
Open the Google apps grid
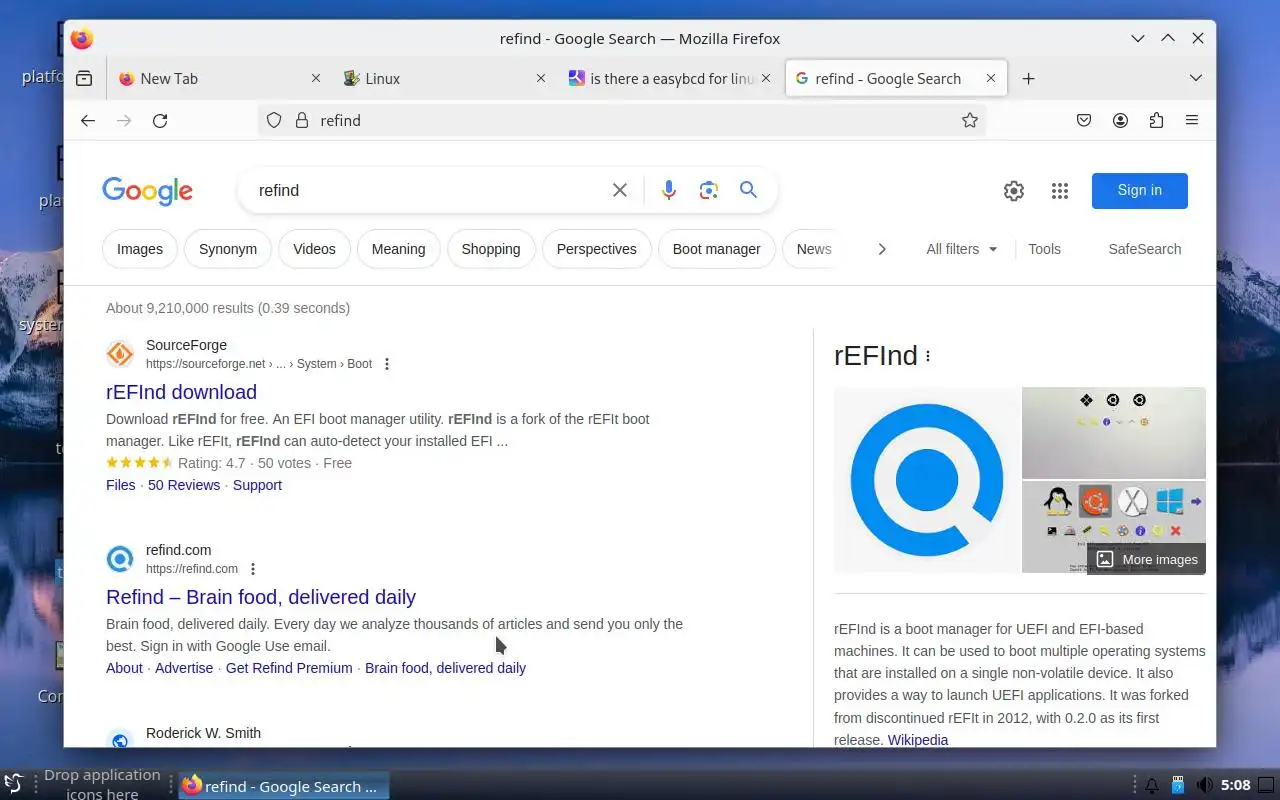pyautogui.click(x=1060, y=191)
